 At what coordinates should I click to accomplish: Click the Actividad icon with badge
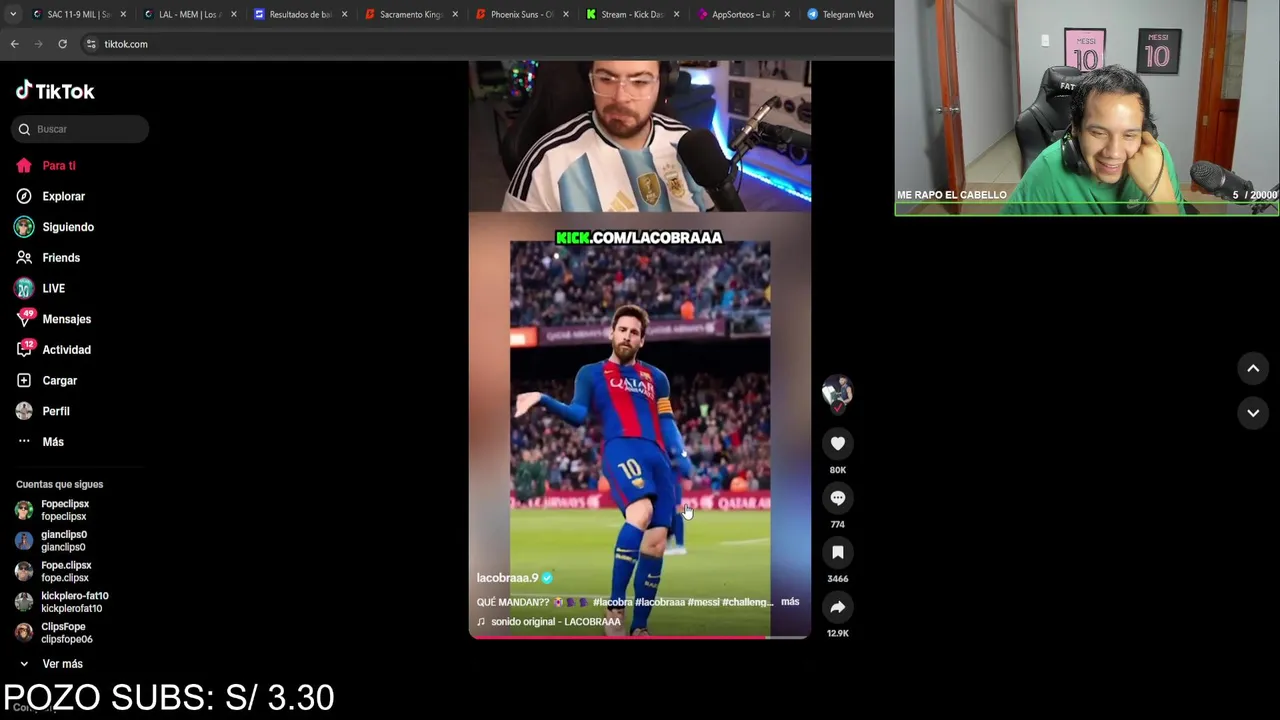(25, 349)
